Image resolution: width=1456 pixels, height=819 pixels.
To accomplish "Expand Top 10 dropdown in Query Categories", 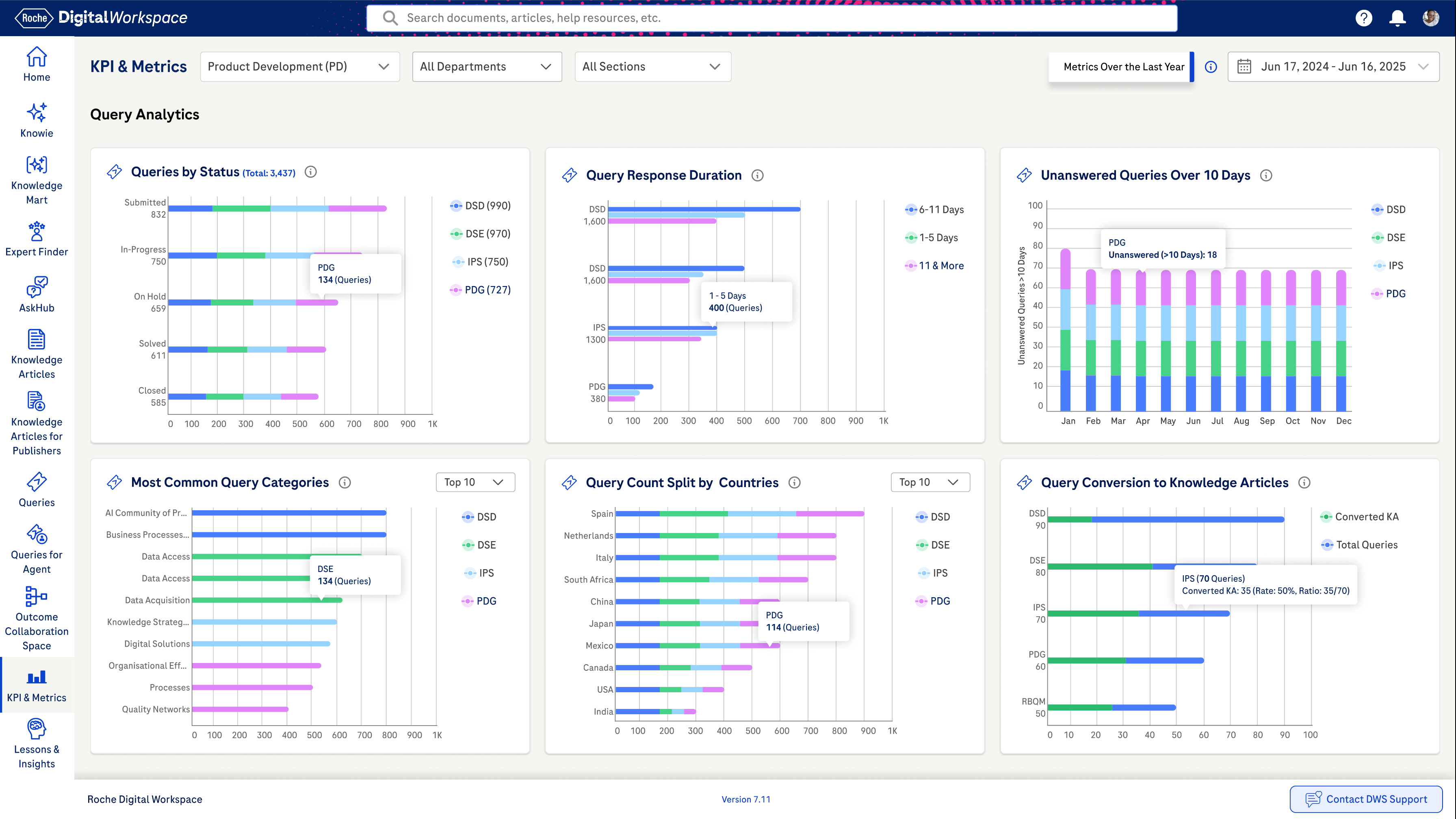I will pos(475,482).
